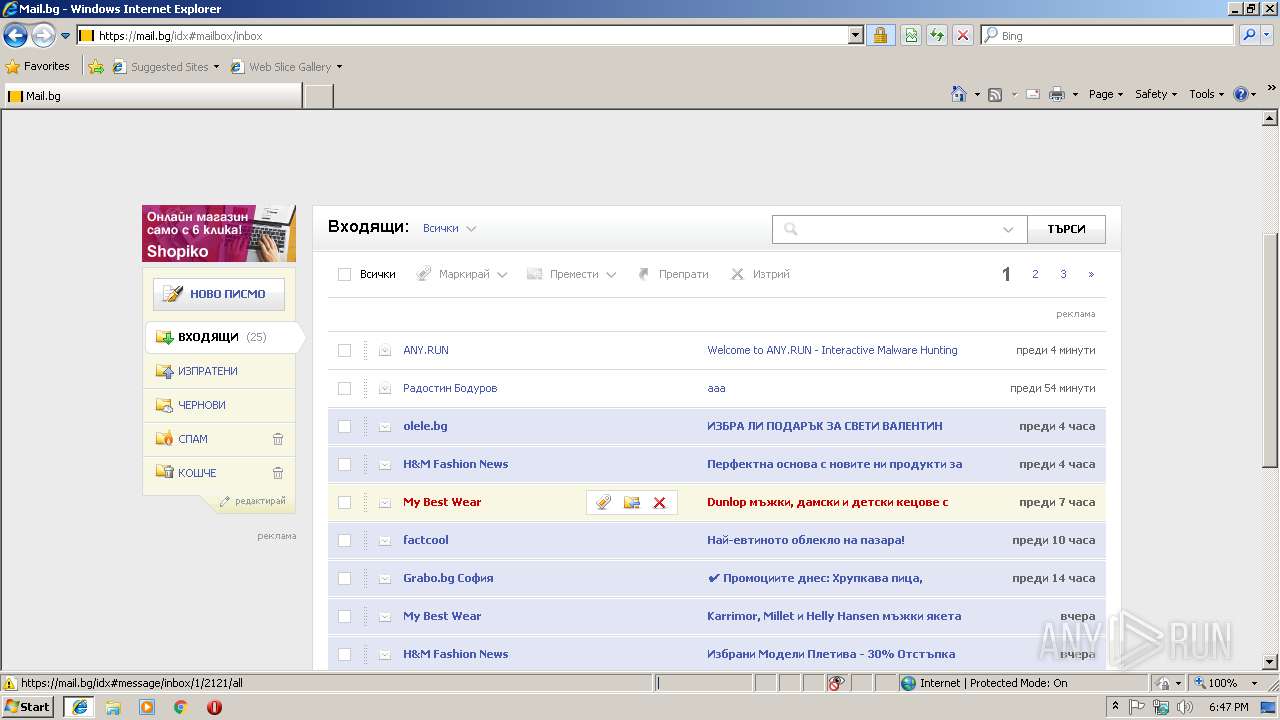Empty the СПАМ folder with trash icon
Image resolution: width=1280 pixels, height=720 pixels.
278,439
